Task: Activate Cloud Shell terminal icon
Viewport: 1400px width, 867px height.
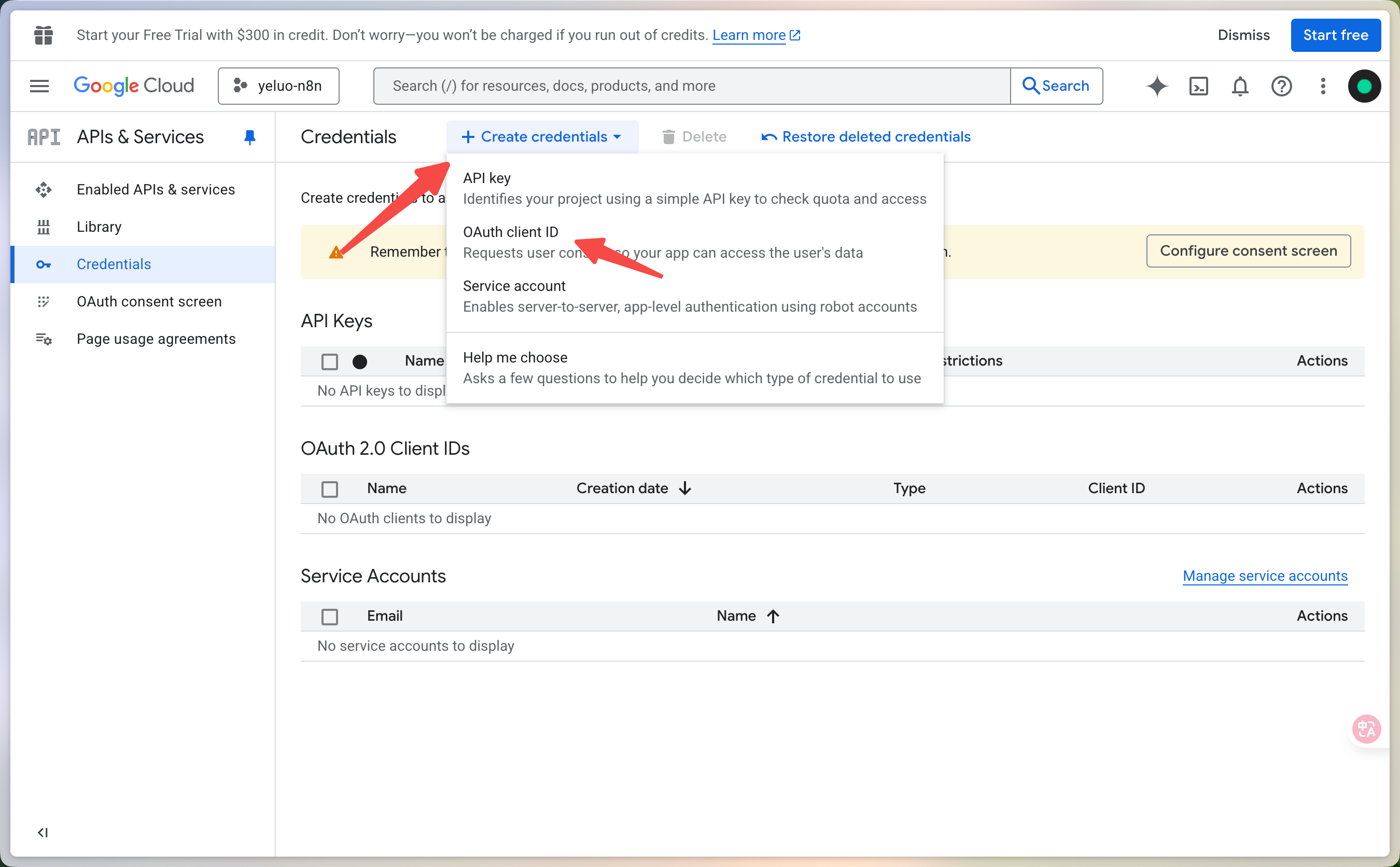Action: (1198, 86)
